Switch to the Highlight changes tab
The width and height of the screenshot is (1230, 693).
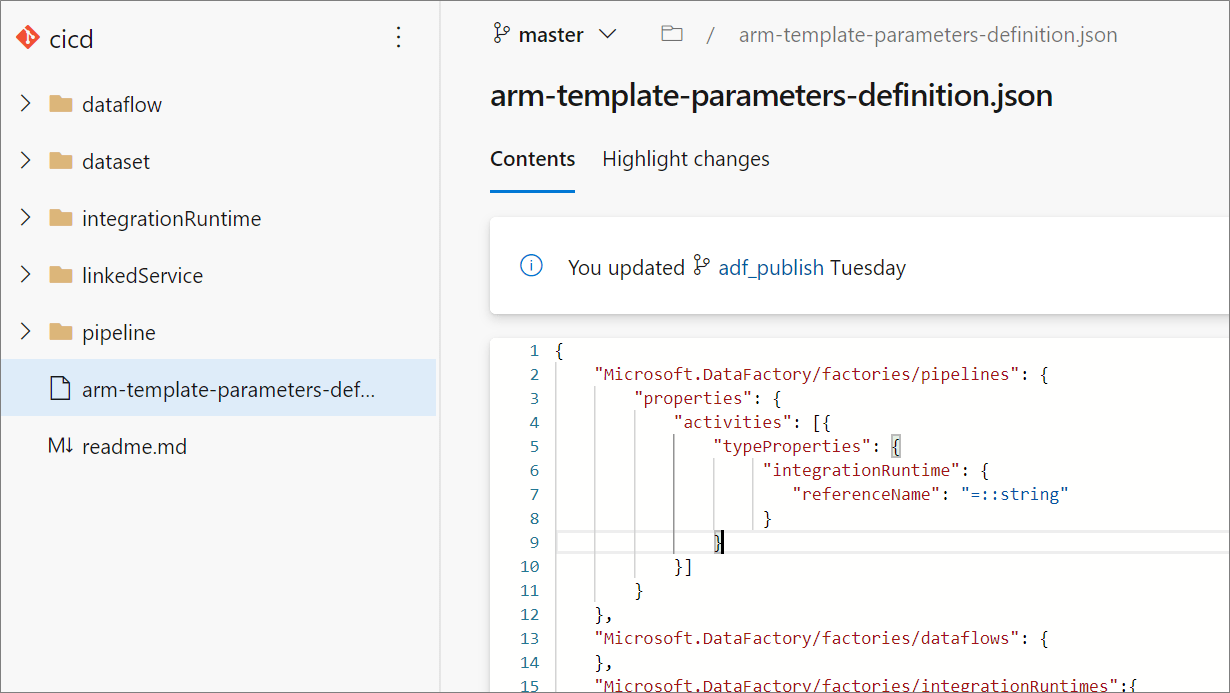685,159
